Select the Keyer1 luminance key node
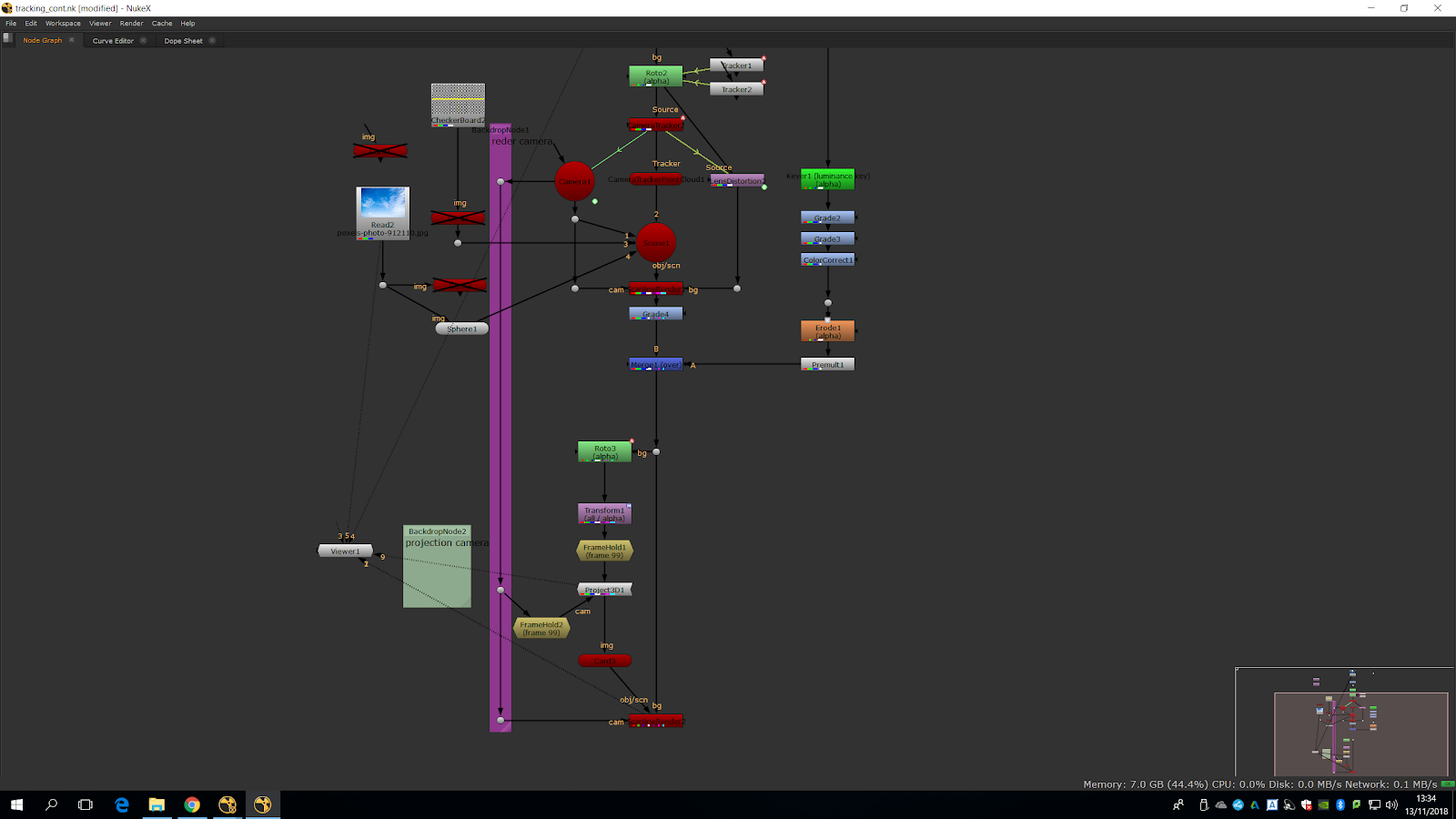This screenshot has width=1456, height=819. (827, 179)
